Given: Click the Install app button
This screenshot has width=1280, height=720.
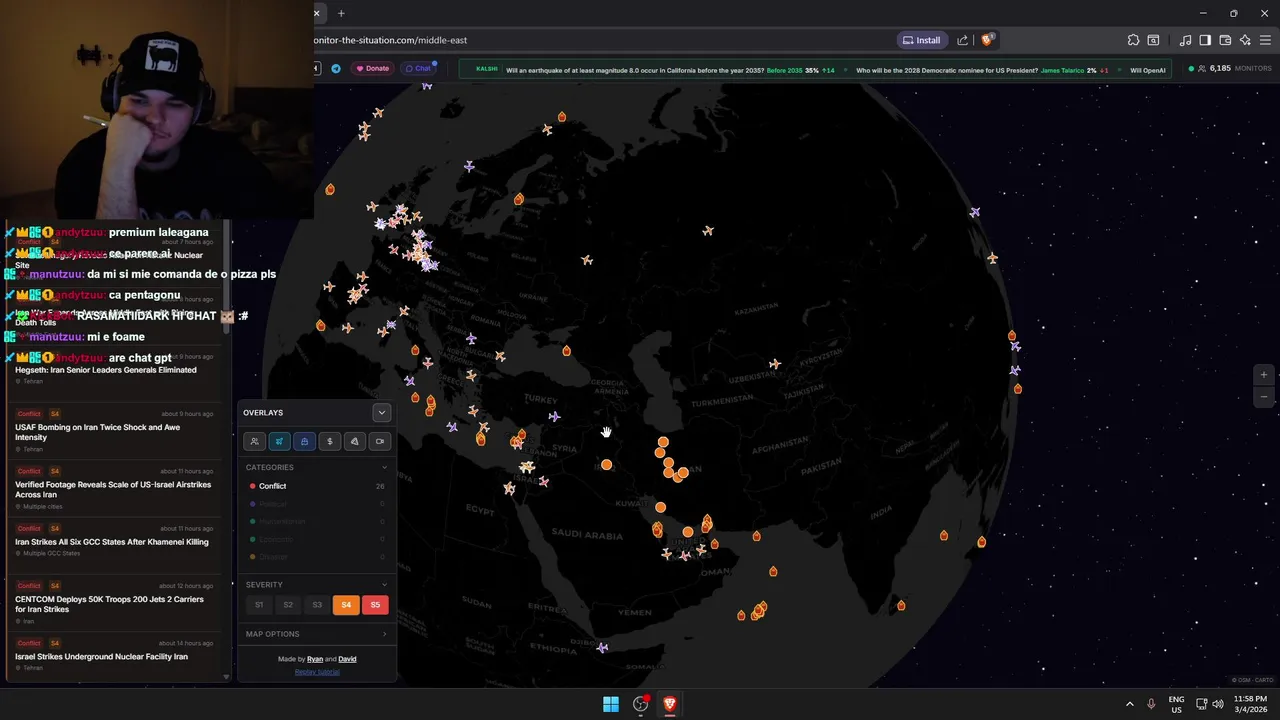Looking at the screenshot, I should 922,40.
